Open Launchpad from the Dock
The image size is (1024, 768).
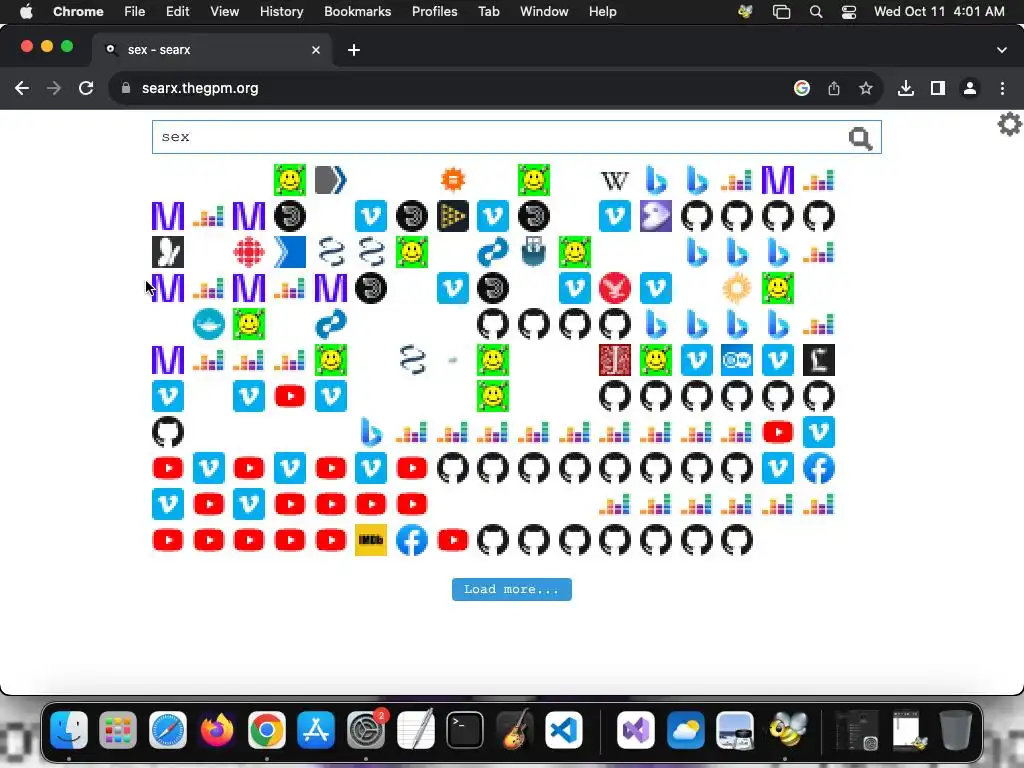[118, 729]
